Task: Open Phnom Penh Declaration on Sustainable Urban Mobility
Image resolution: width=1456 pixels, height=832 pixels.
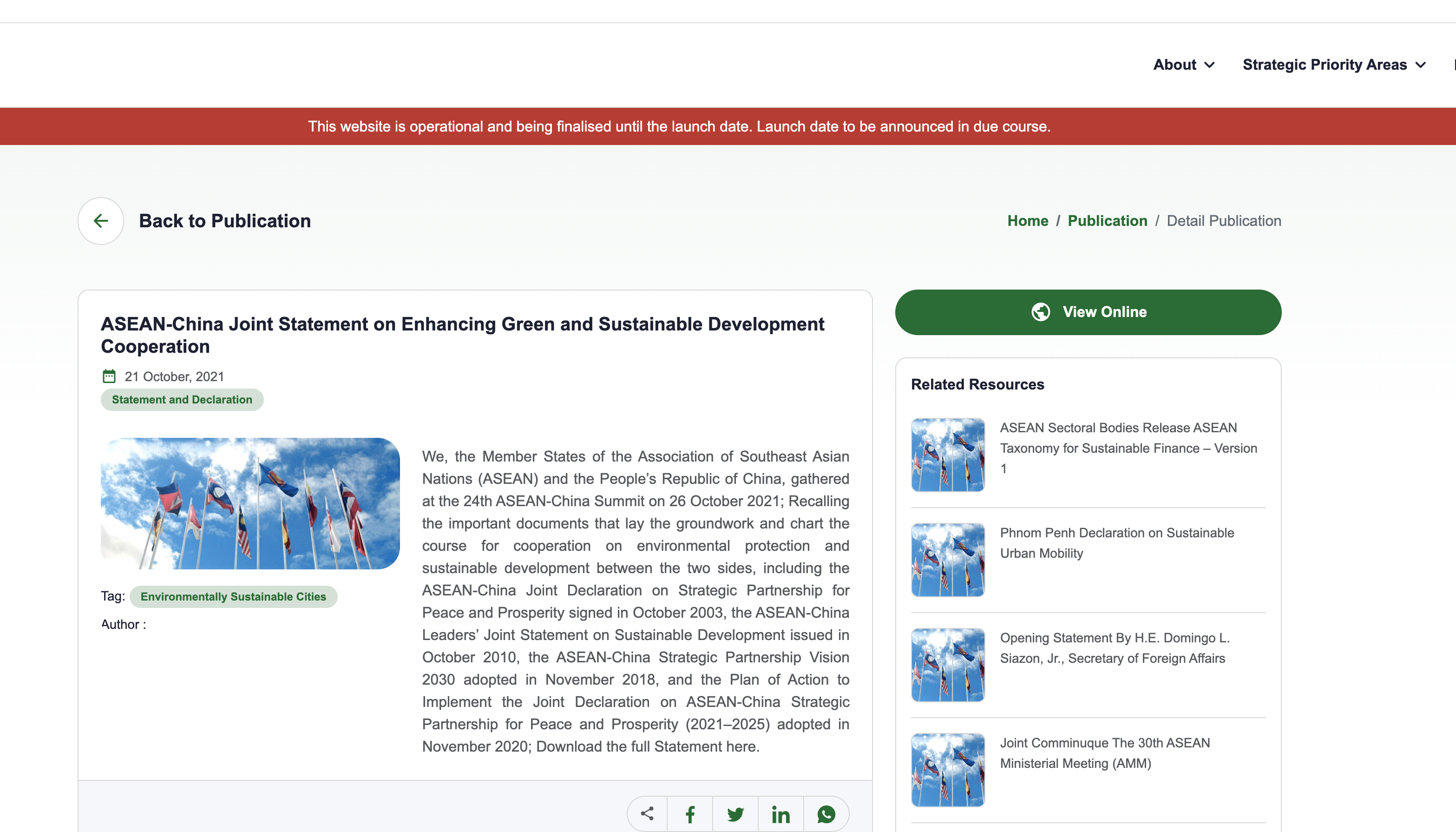Action: pos(1117,543)
